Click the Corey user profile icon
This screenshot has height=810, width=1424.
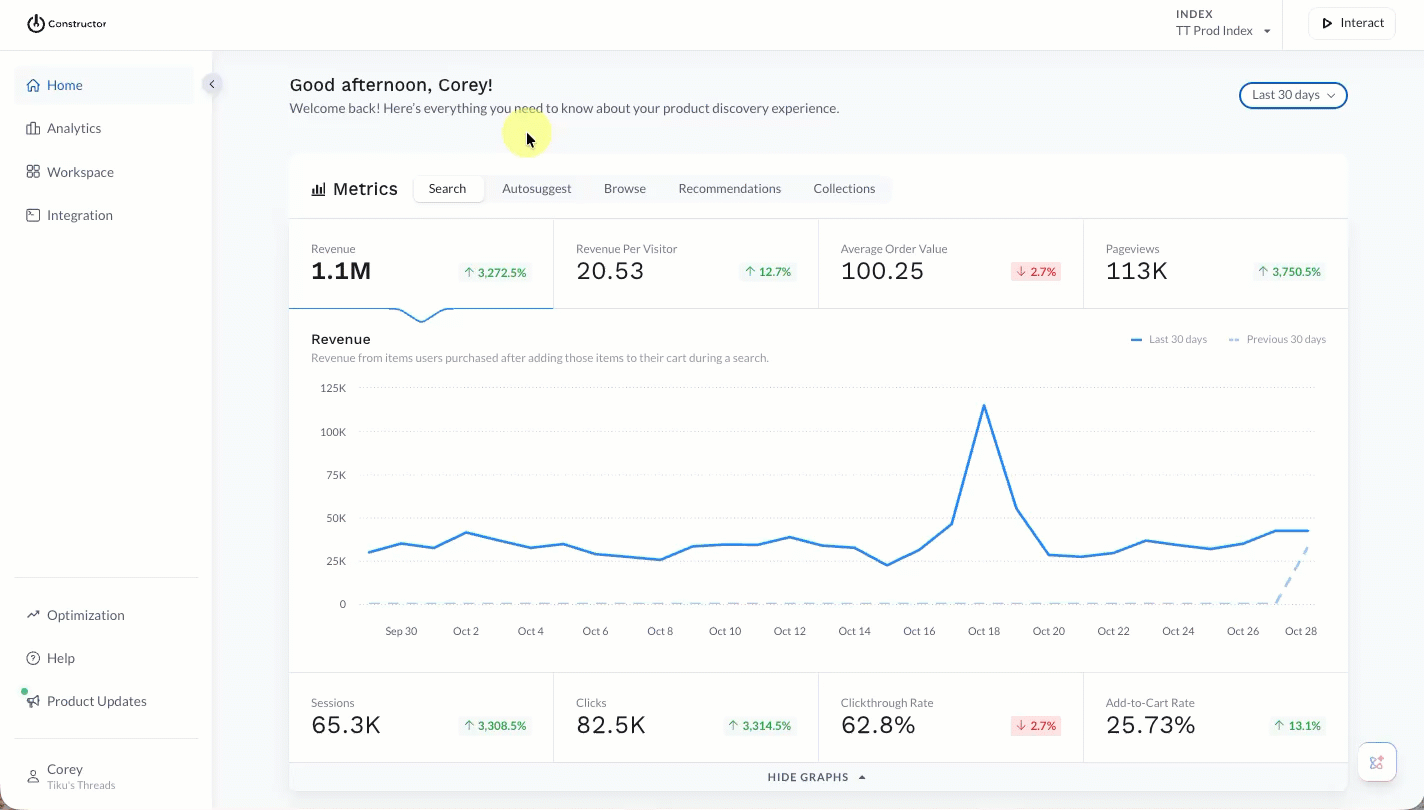click(x=33, y=776)
